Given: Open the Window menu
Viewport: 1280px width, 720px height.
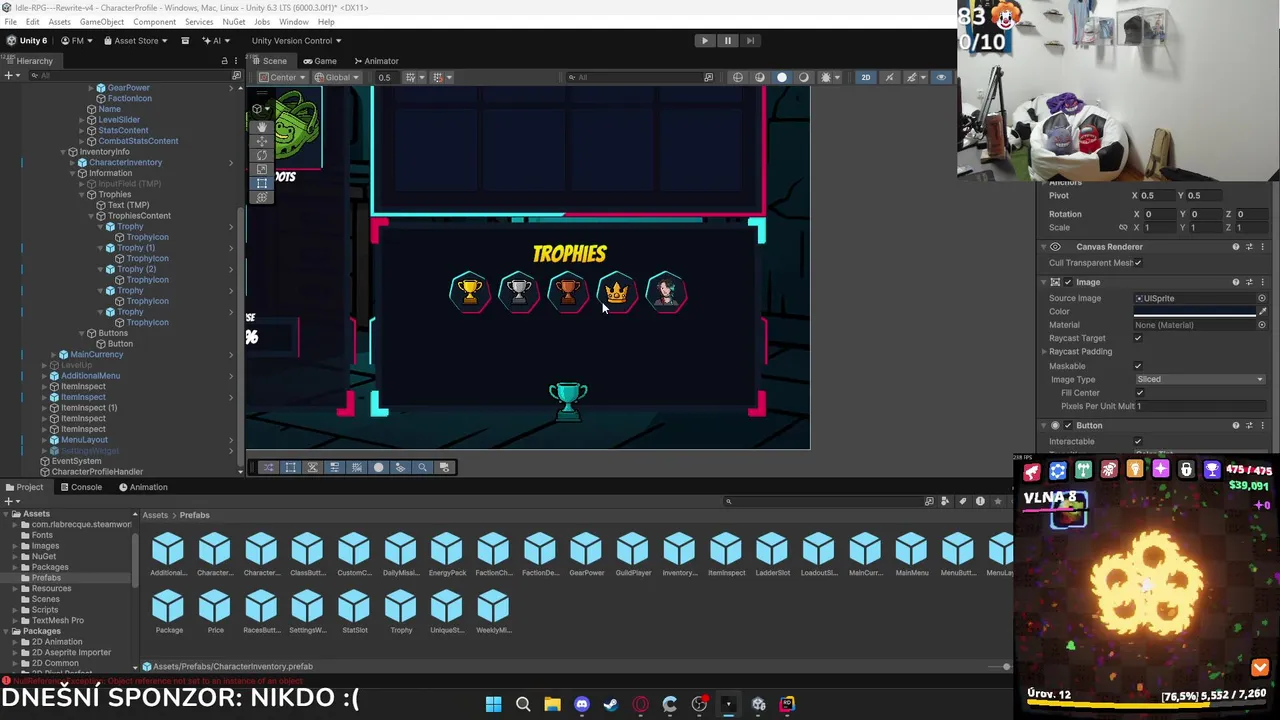Looking at the screenshot, I should (293, 22).
